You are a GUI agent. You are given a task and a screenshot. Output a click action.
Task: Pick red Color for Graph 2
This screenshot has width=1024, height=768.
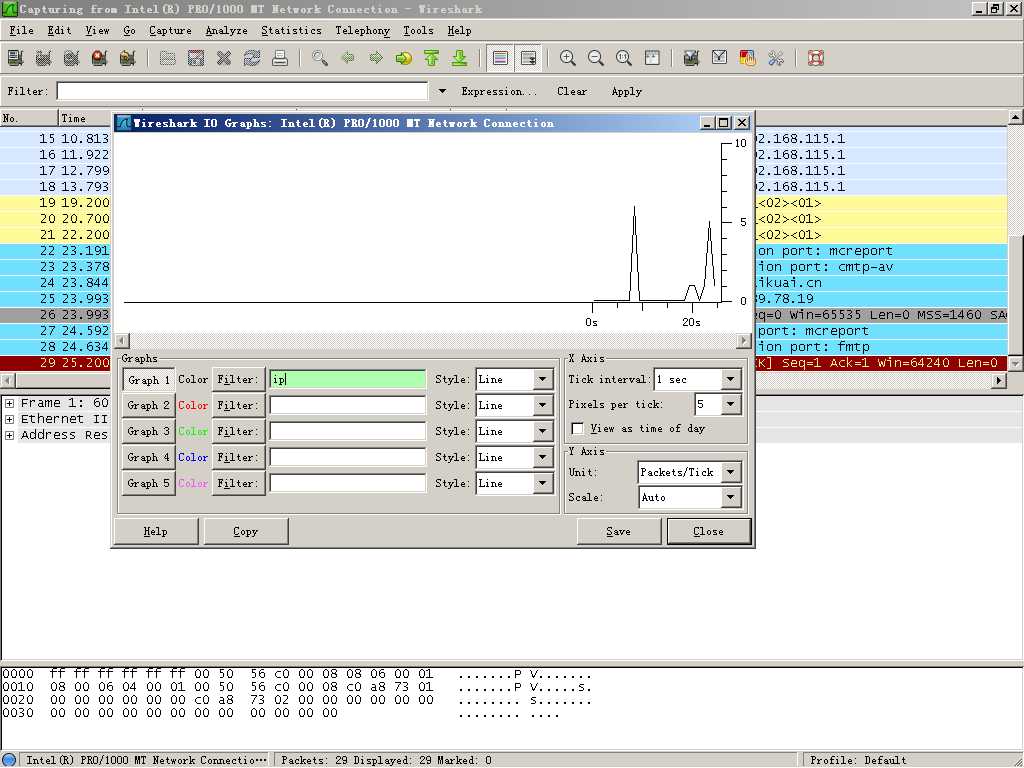[193, 406]
